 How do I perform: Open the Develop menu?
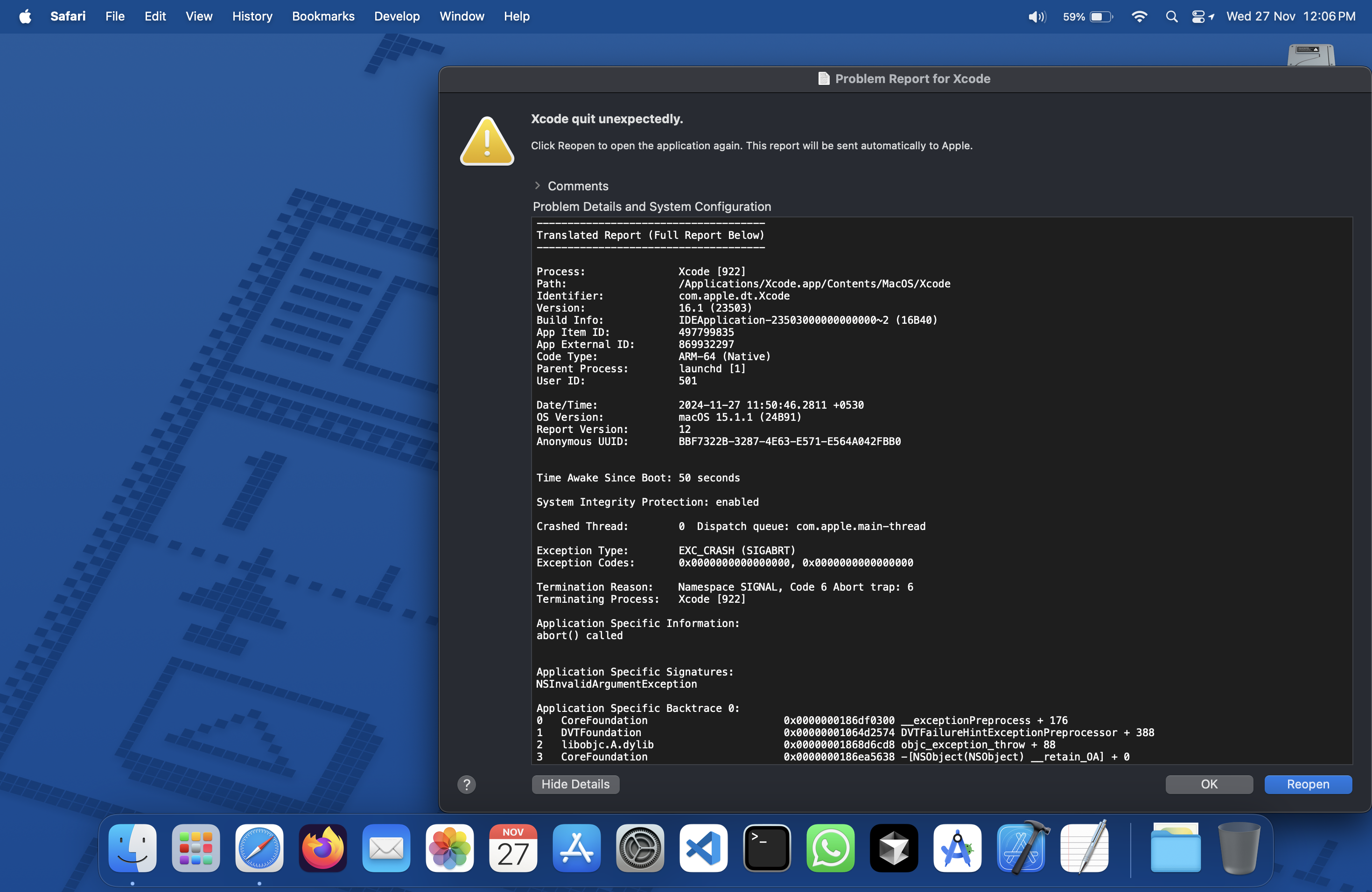397,16
